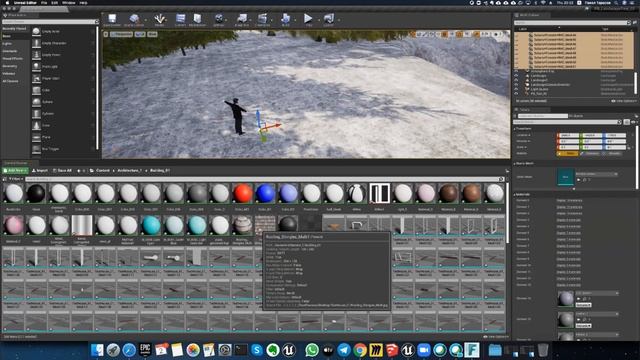Open the Modes toolbar icon
The width and height of the screenshot is (640, 360).
click(x=159, y=18)
